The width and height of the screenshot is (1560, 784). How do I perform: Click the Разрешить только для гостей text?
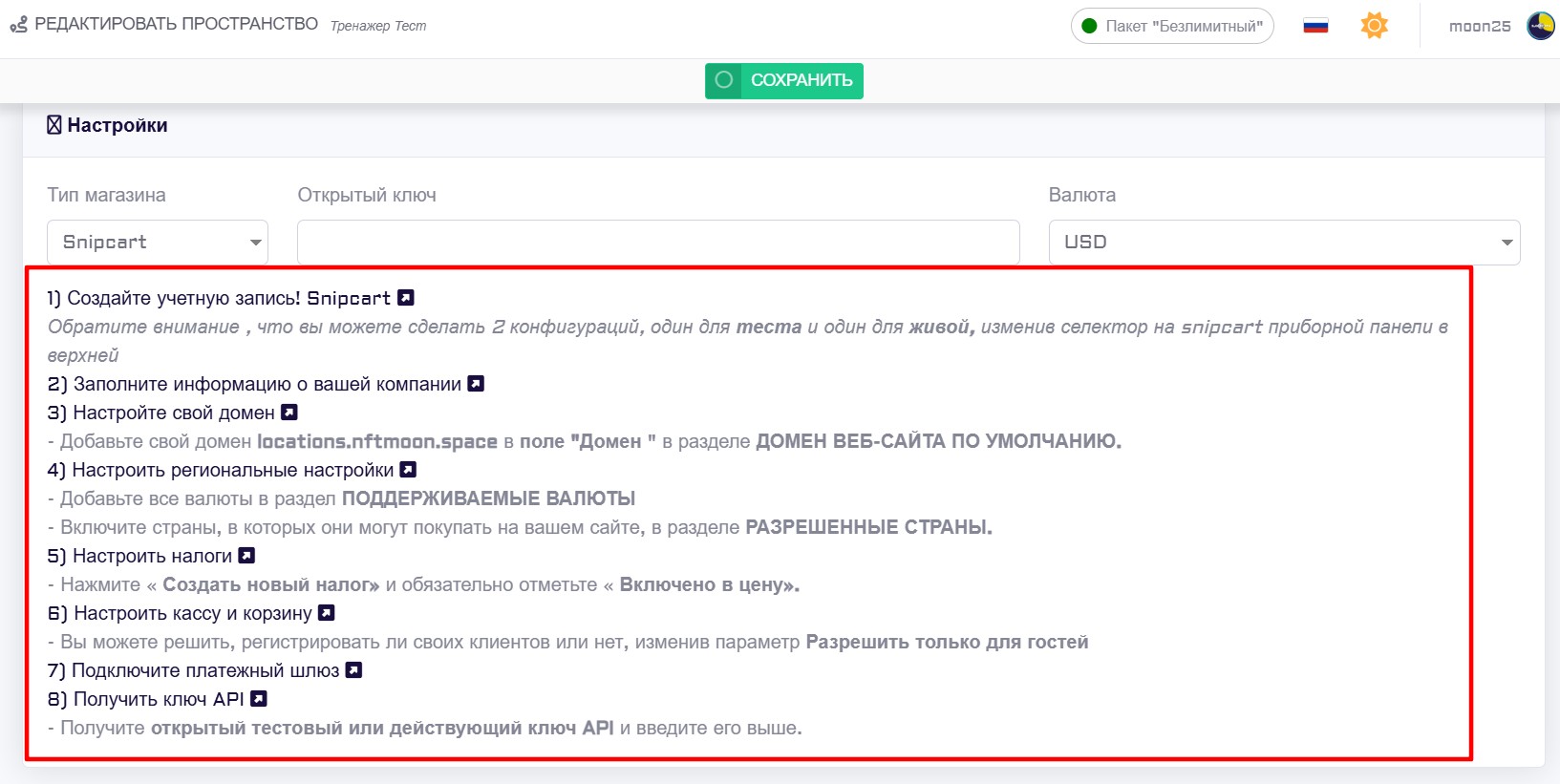pyautogui.click(x=948, y=642)
